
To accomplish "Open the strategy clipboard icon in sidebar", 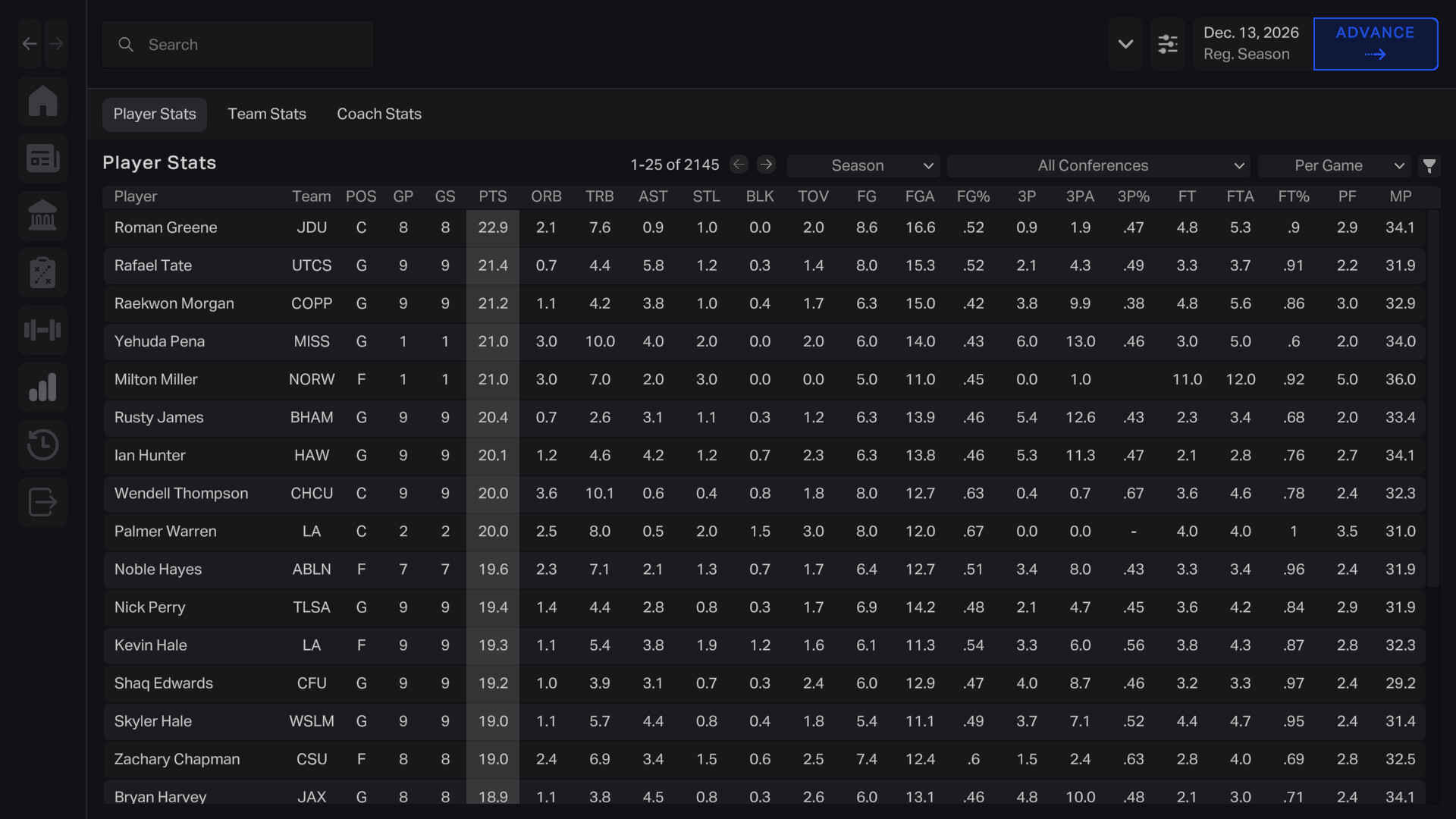I will [42, 273].
